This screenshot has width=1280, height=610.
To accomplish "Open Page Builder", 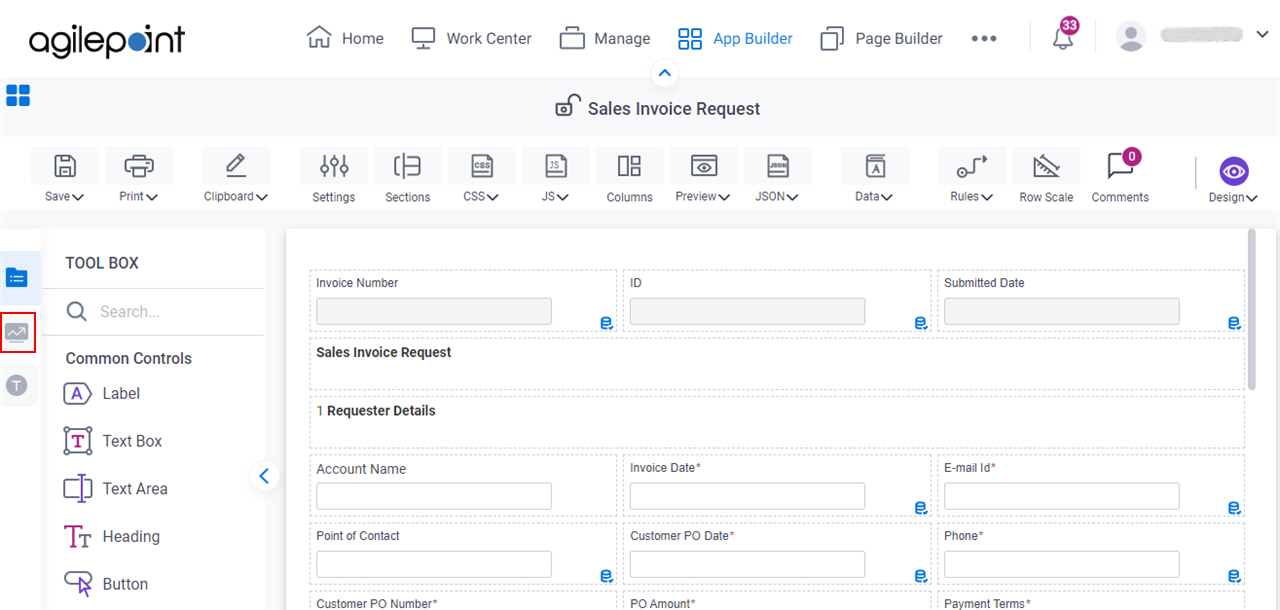I will 881,38.
